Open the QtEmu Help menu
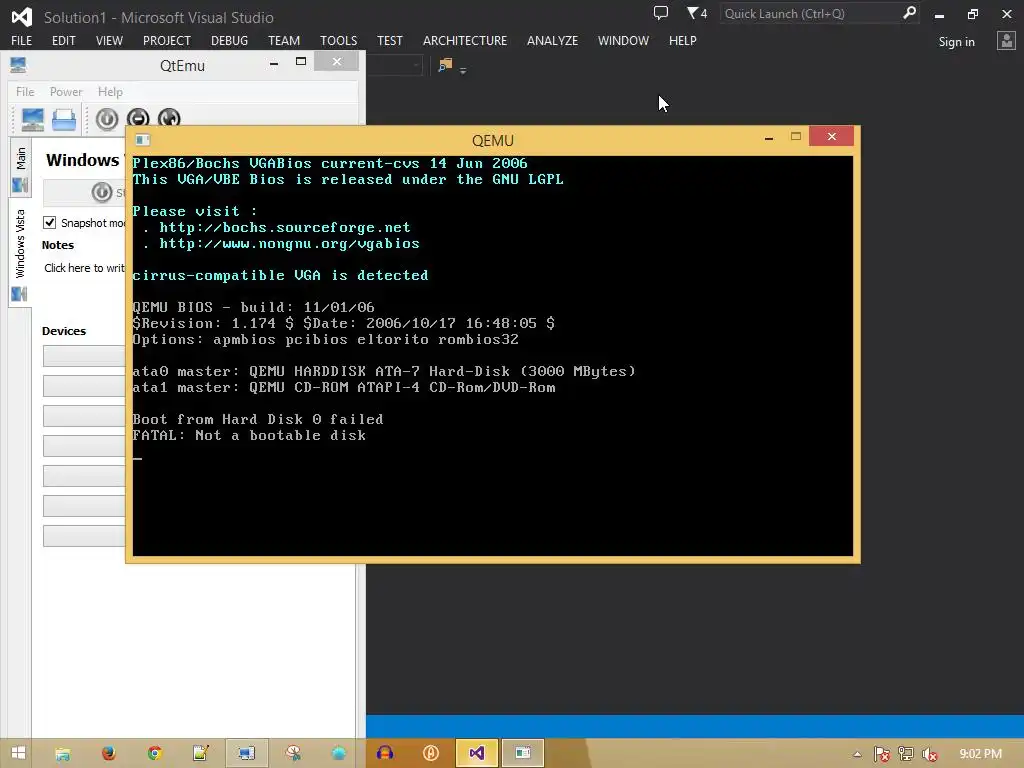Viewport: 1024px width, 768px height. (x=110, y=92)
